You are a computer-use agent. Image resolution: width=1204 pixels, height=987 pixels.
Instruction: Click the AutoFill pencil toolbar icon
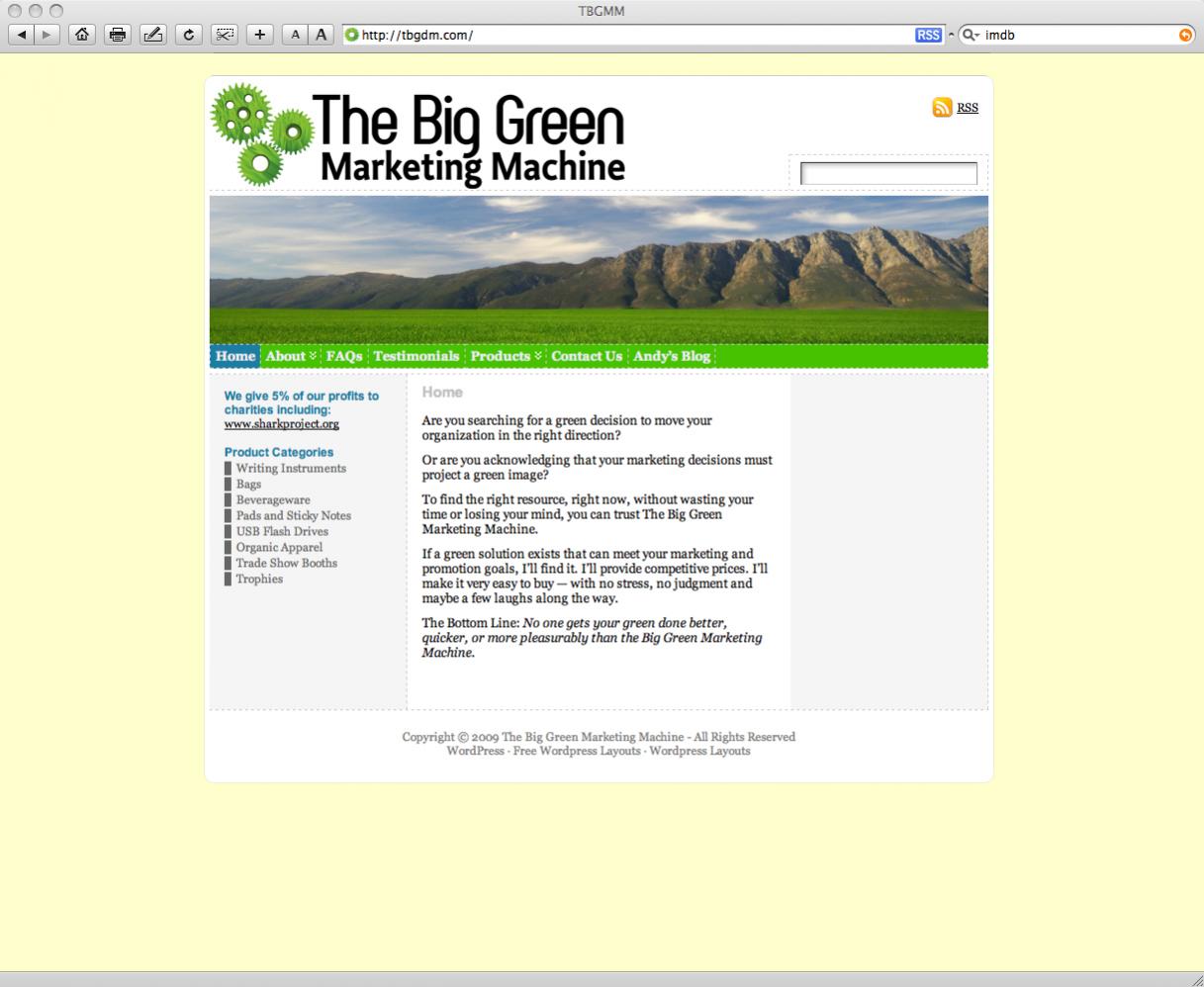pyautogui.click(x=153, y=35)
